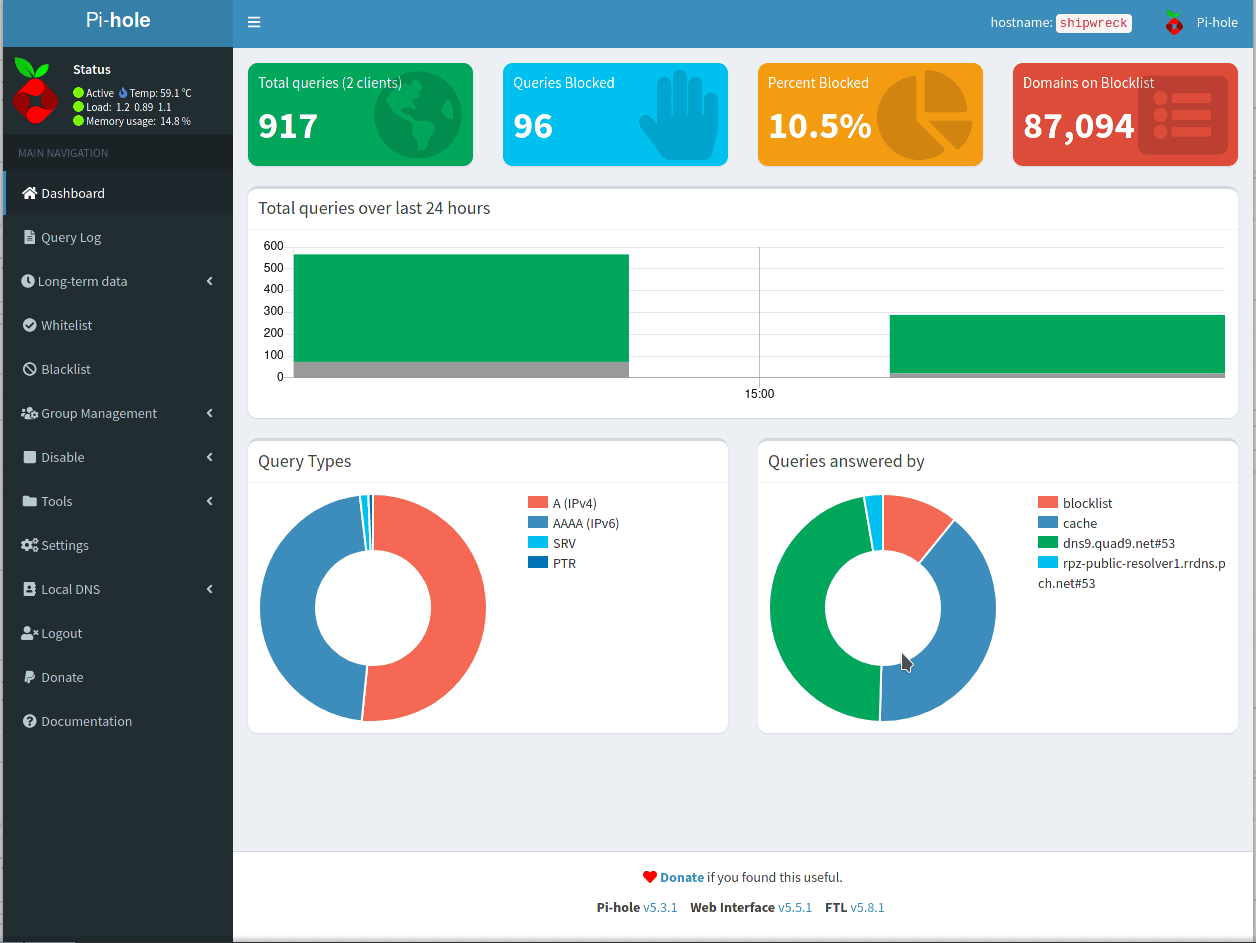
Task: Click the Queries Blocked 96 value
Action: coord(533,126)
